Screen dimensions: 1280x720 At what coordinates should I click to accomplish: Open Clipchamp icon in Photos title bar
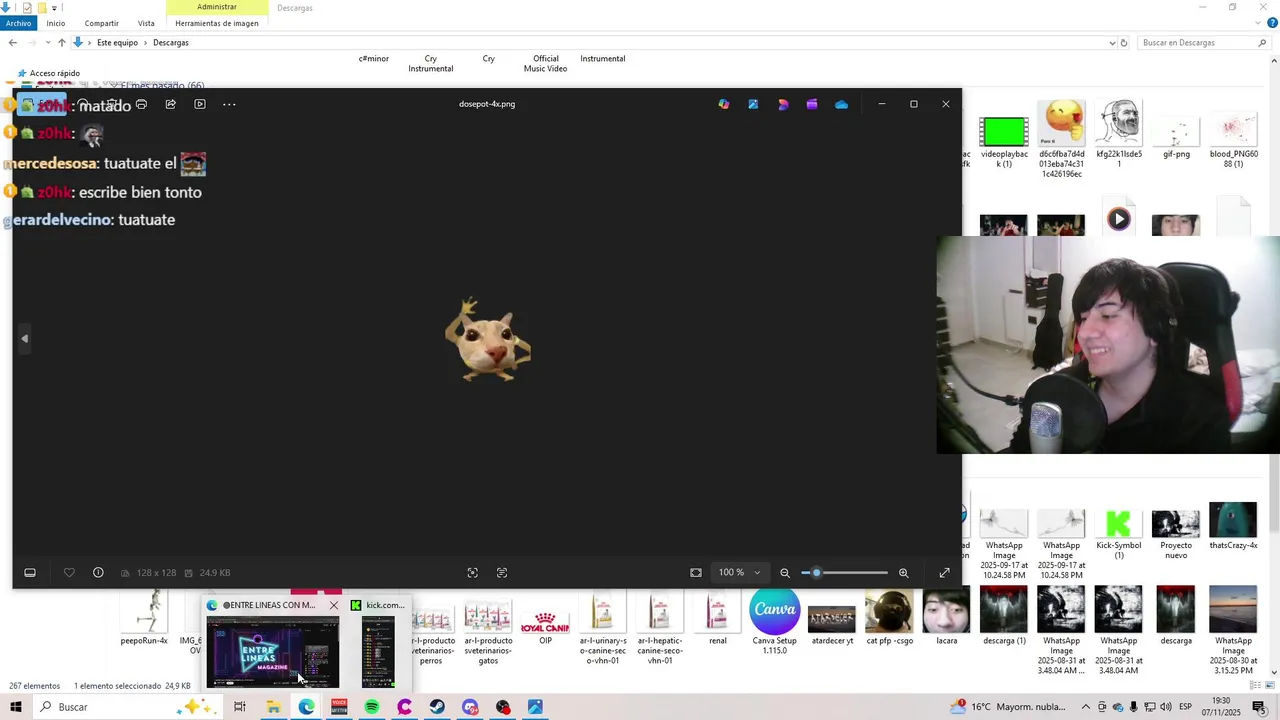[812, 104]
